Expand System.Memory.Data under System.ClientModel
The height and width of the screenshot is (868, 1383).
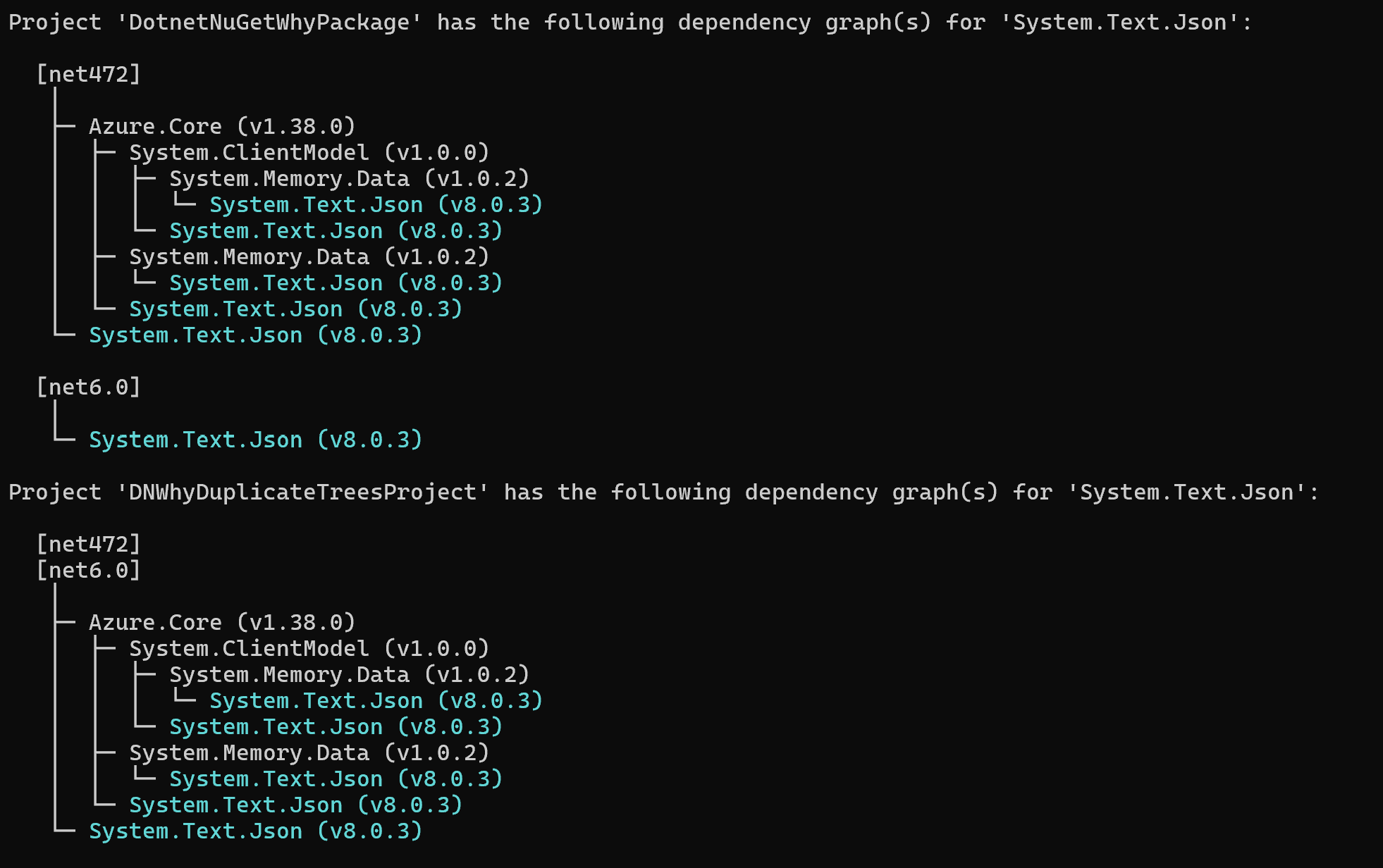coord(350,178)
